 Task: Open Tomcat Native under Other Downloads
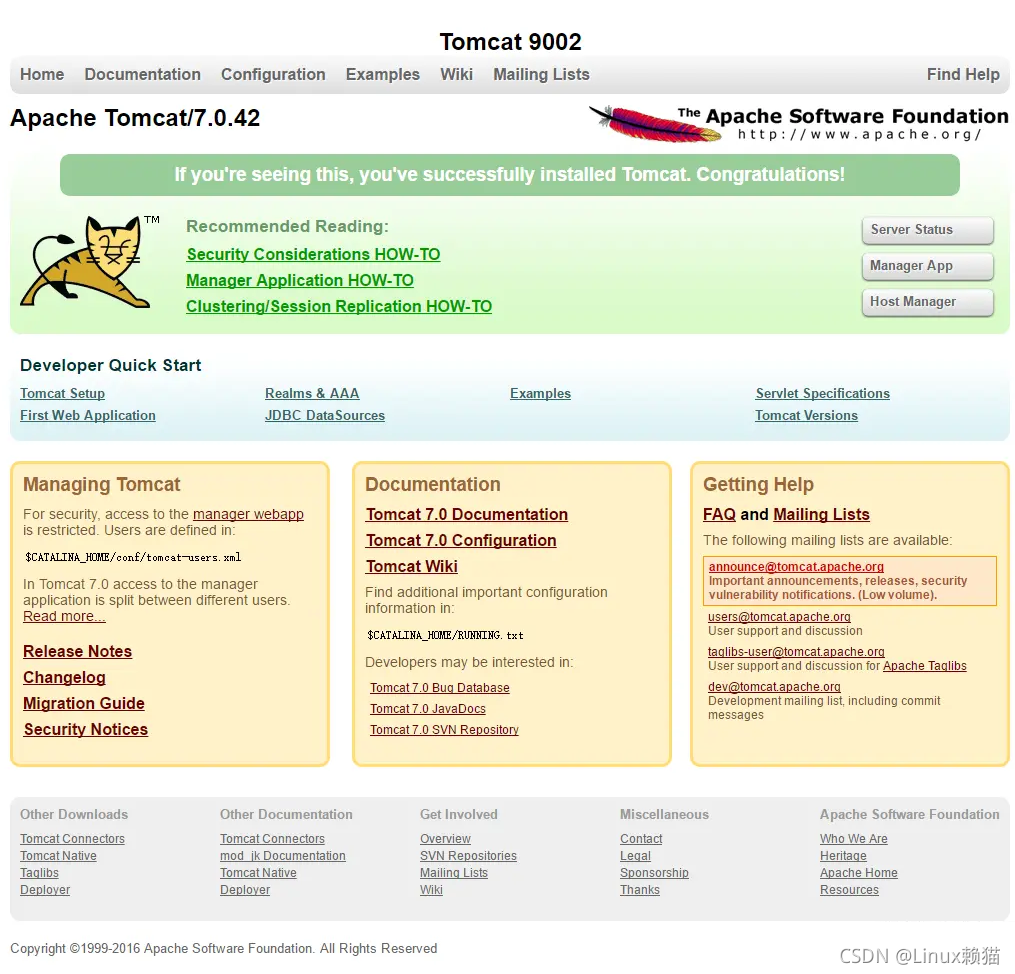coord(58,856)
